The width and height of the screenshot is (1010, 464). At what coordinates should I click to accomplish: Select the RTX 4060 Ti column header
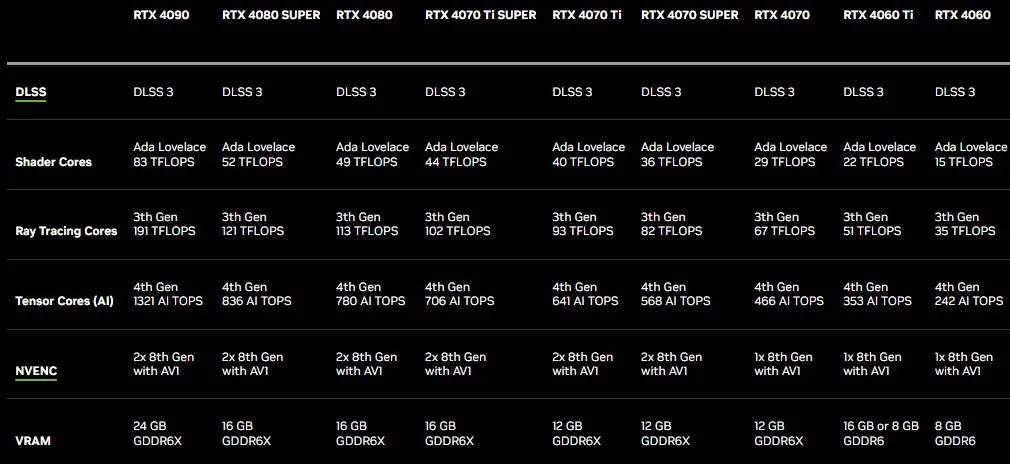click(878, 15)
